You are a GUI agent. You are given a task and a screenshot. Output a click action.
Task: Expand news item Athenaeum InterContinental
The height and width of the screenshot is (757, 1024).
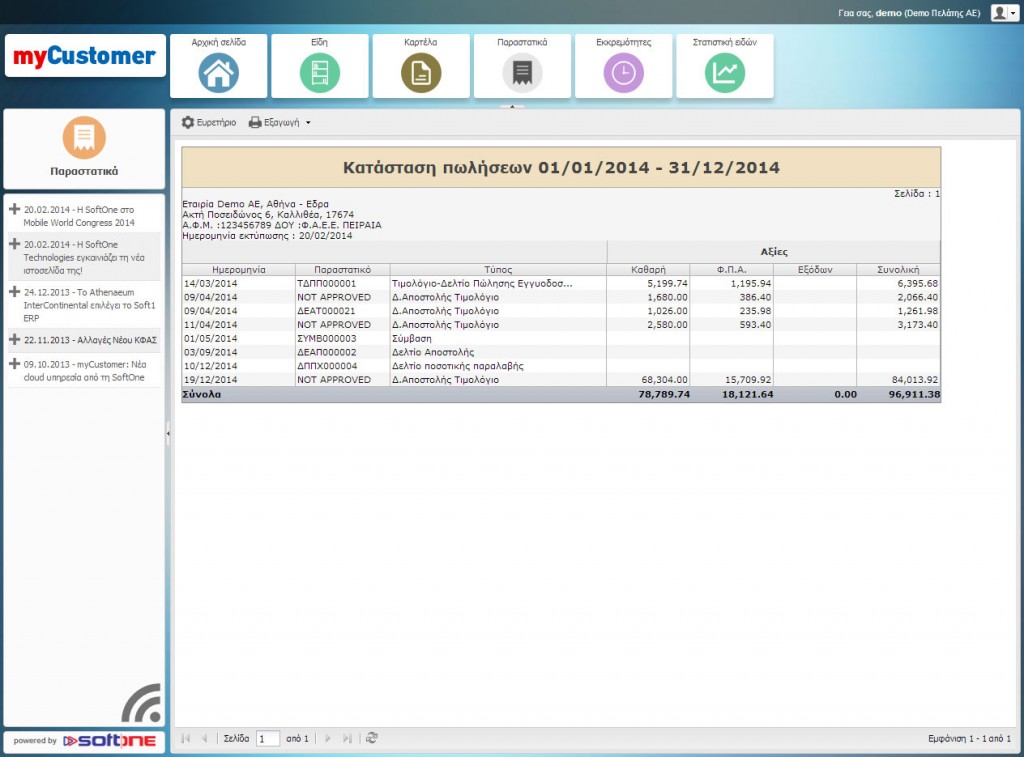pos(14,292)
